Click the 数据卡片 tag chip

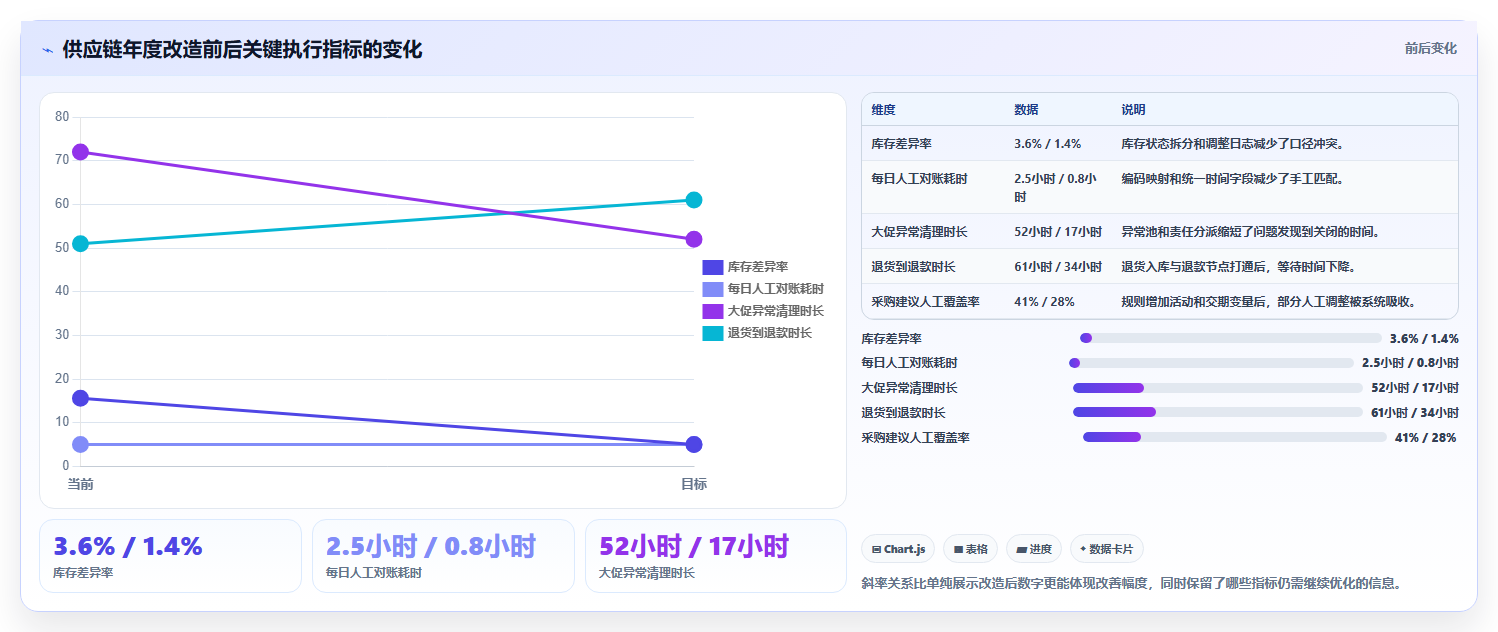(1107, 549)
